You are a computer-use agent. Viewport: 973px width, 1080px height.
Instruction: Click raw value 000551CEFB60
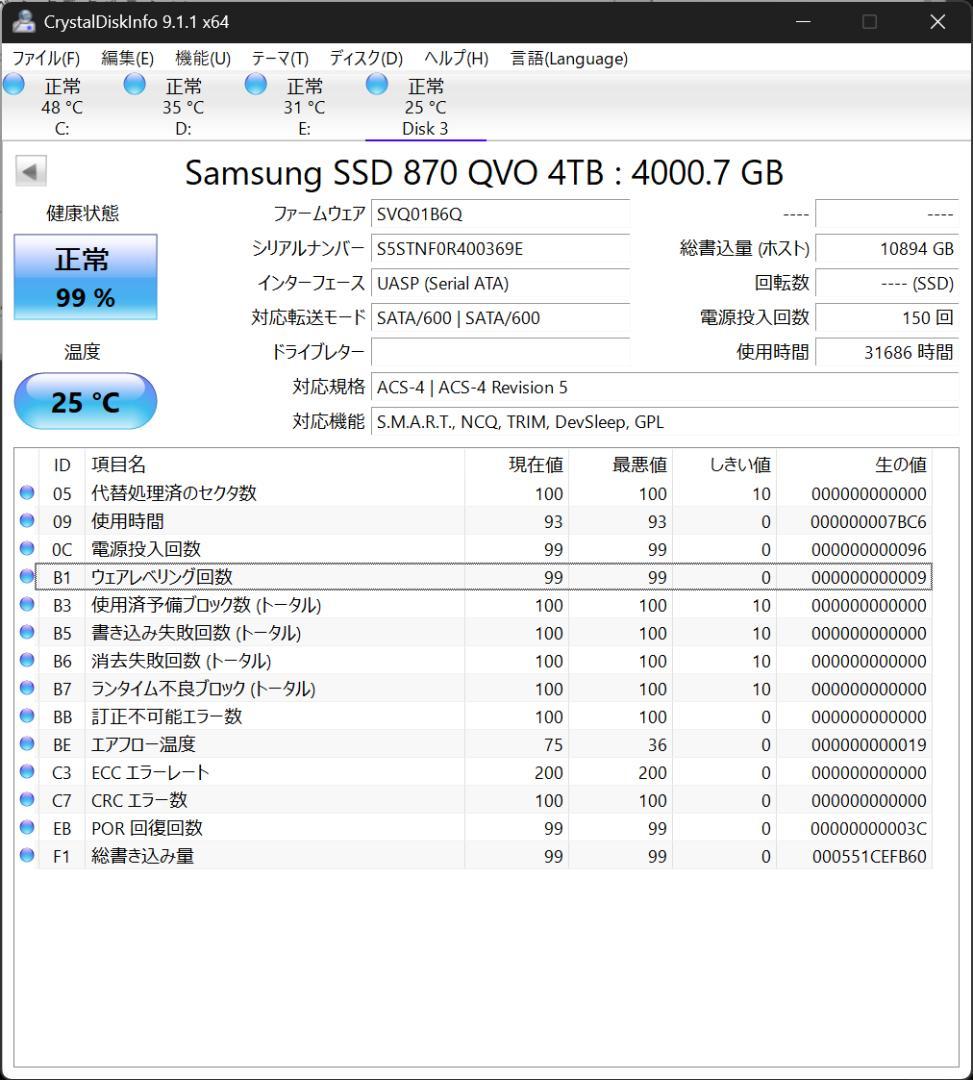(869, 856)
